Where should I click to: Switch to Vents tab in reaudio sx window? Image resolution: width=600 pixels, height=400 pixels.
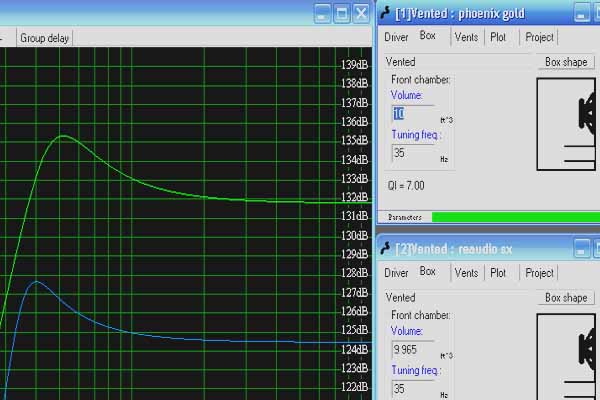coord(466,272)
